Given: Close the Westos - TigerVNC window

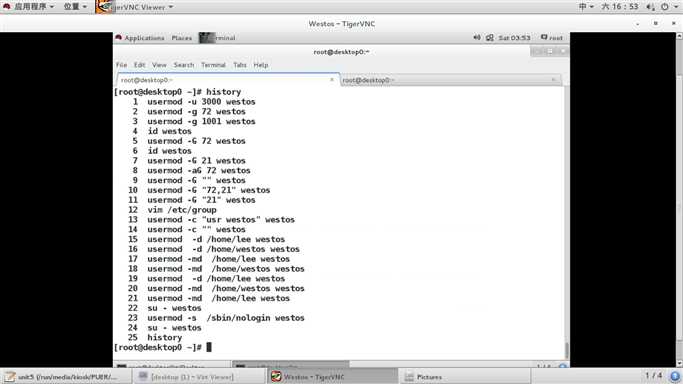Looking at the screenshot, I should click(673, 24).
